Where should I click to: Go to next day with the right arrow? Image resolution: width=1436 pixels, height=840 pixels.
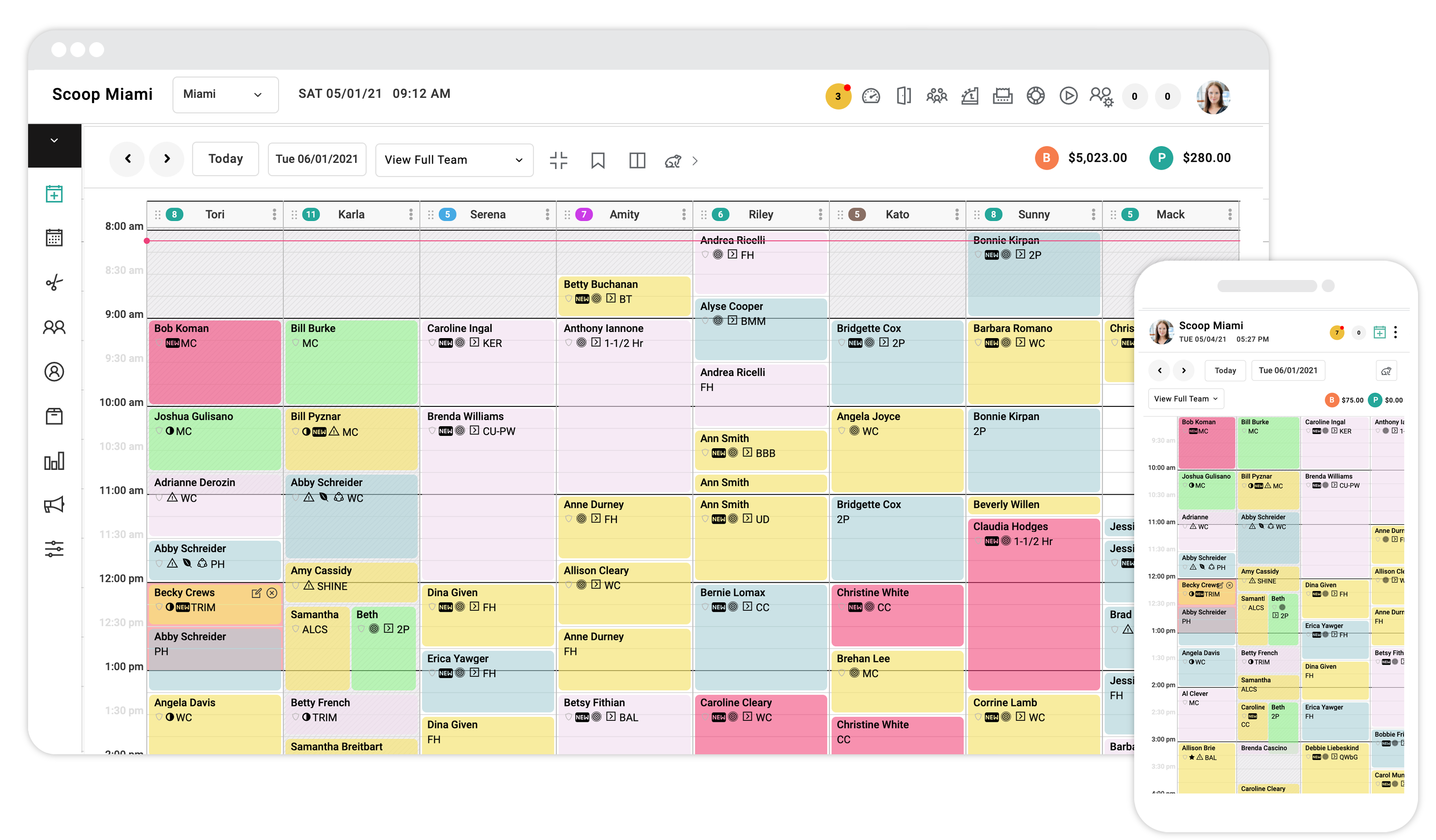point(166,159)
